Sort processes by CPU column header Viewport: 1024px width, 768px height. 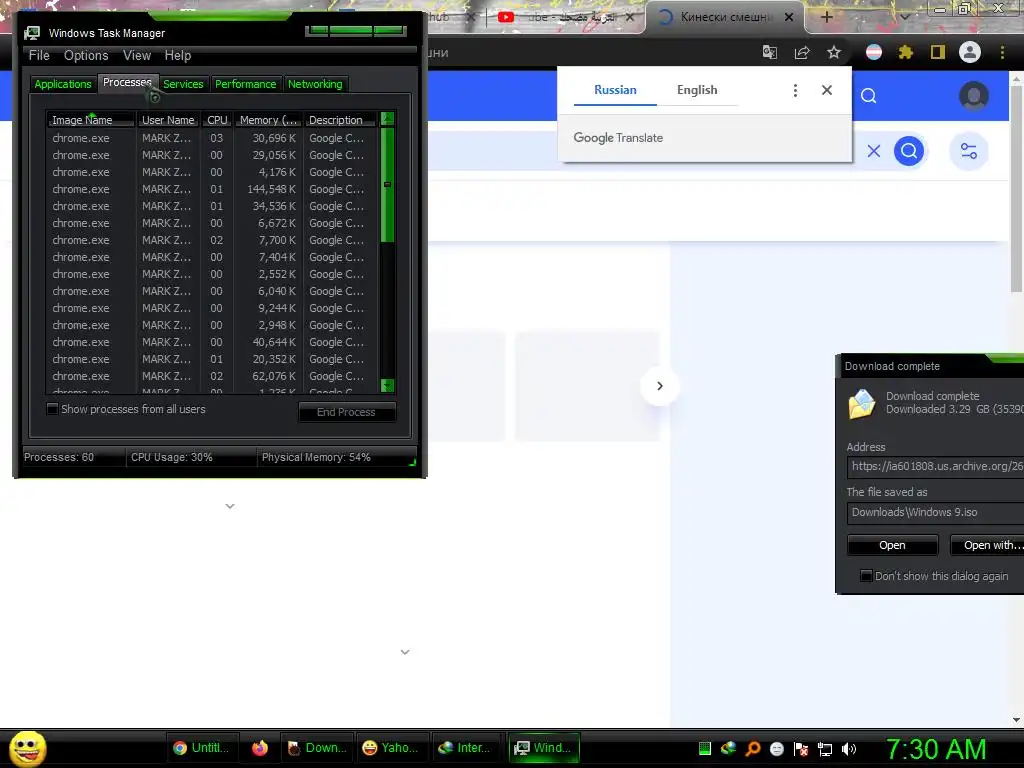217,120
